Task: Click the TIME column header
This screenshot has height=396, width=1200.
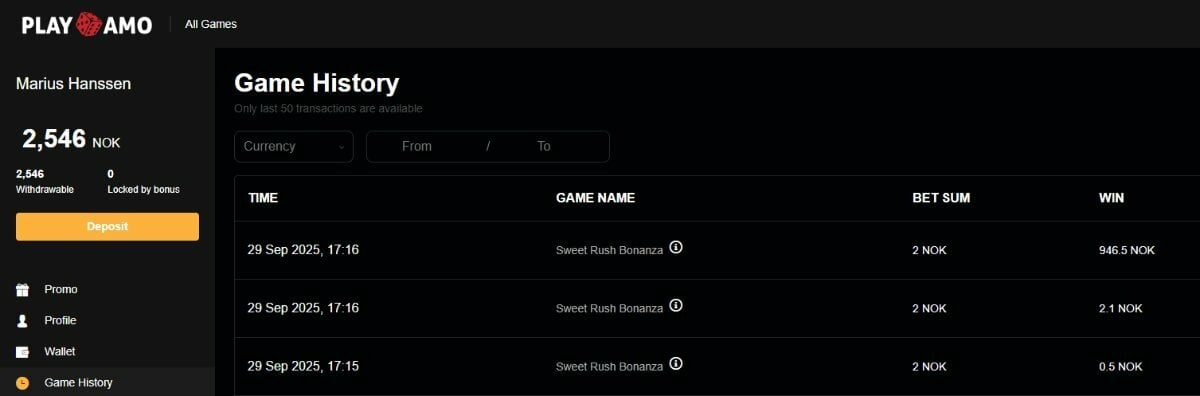Action: point(263,198)
